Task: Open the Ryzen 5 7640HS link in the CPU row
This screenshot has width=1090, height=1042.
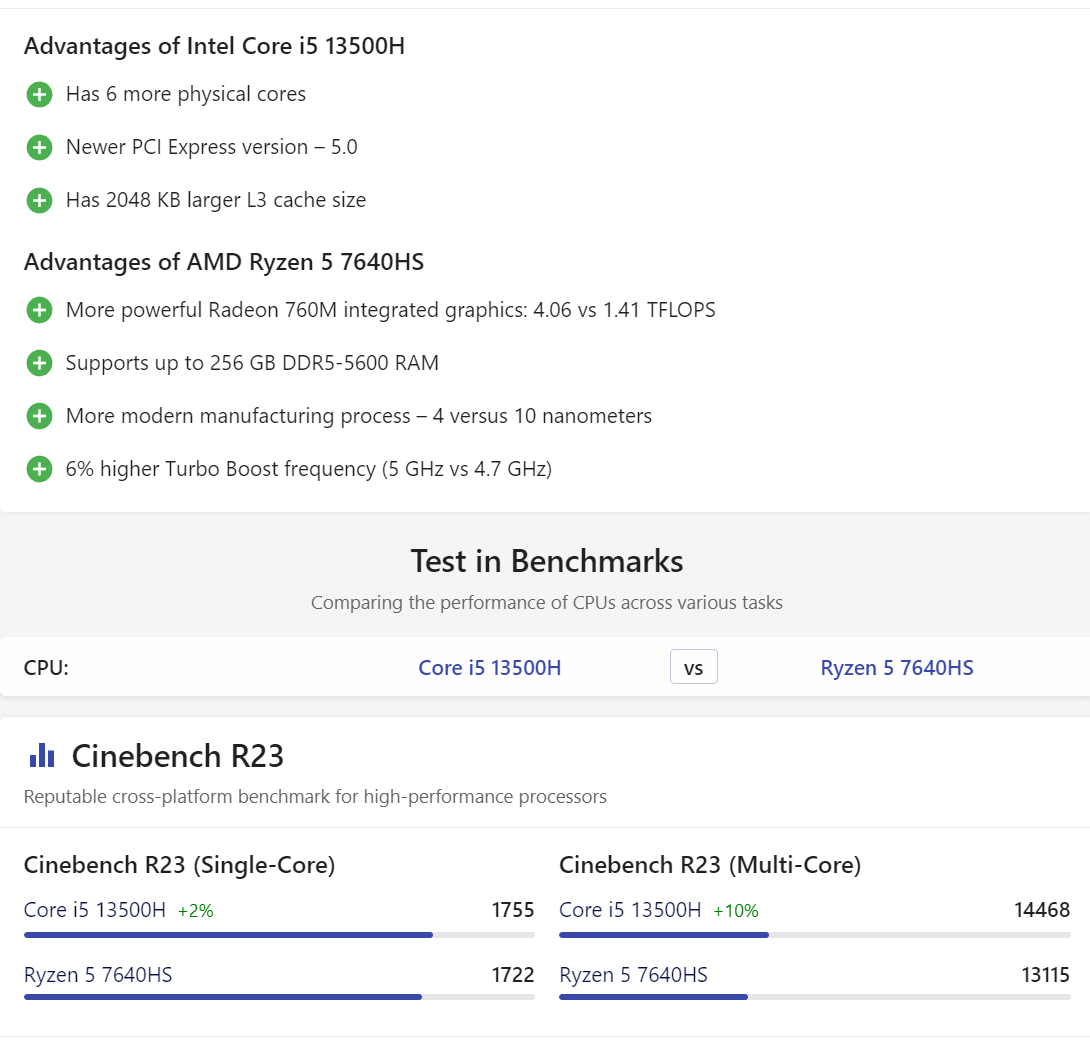Action: click(x=897, y=667)
